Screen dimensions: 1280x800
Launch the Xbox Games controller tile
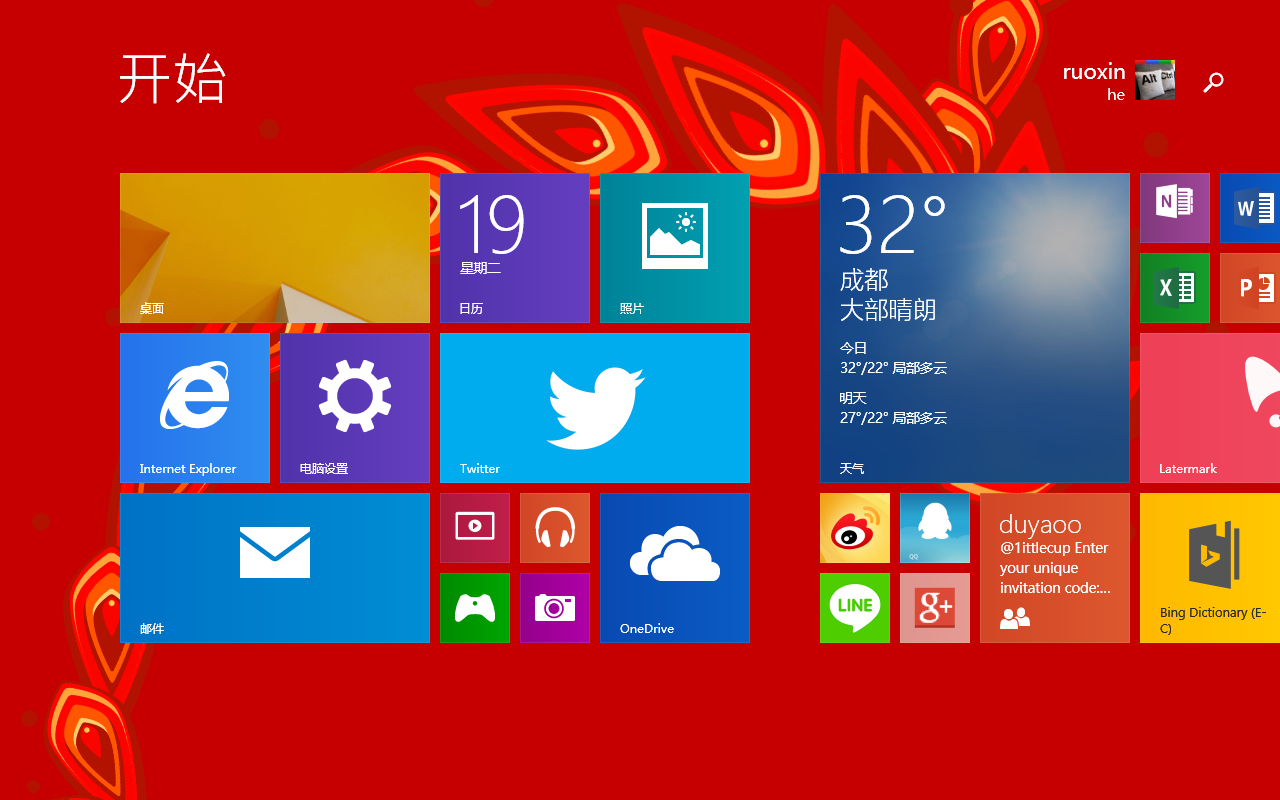475,608
